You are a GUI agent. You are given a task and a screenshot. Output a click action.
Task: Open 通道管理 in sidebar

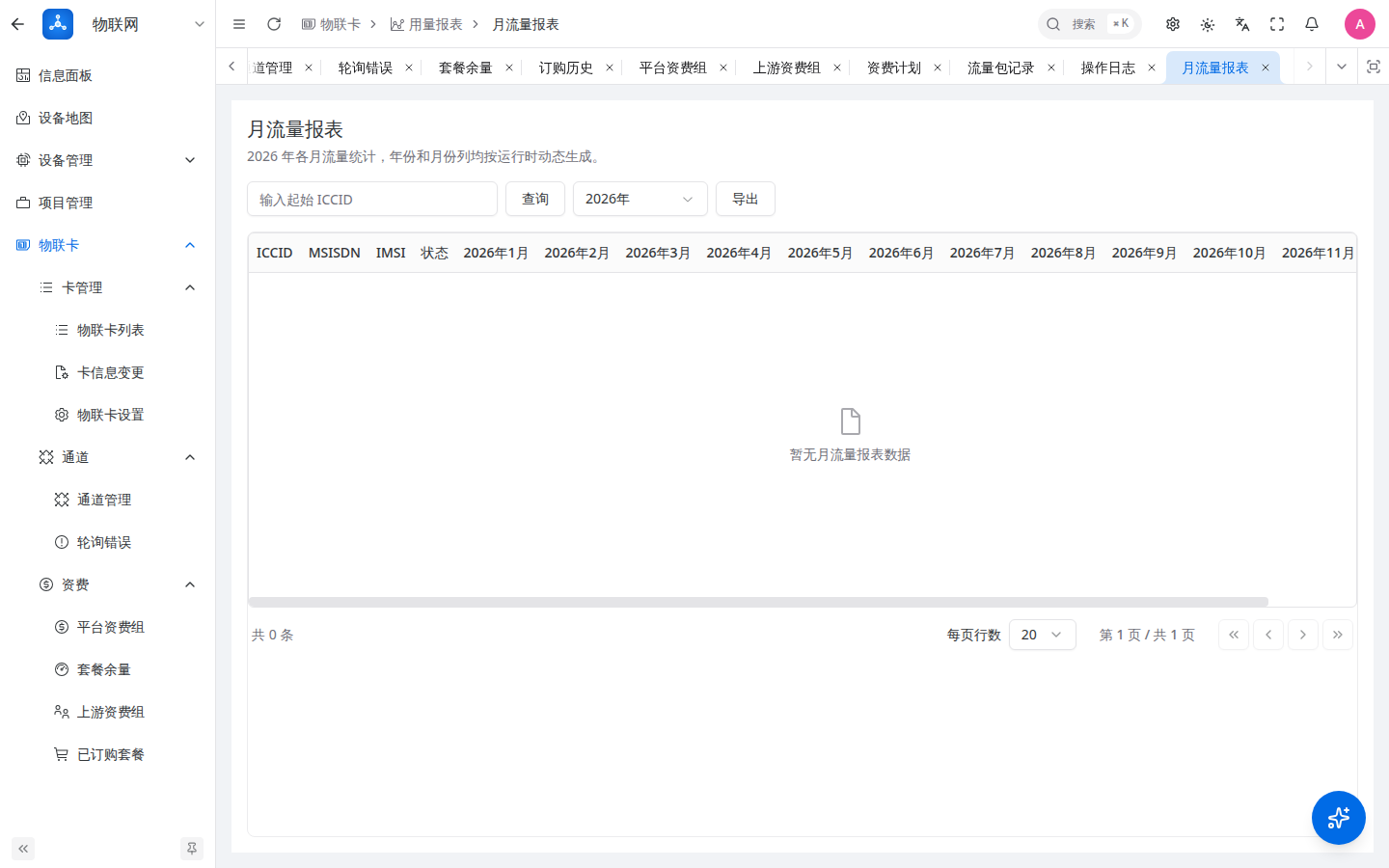(x=107, y=500)
